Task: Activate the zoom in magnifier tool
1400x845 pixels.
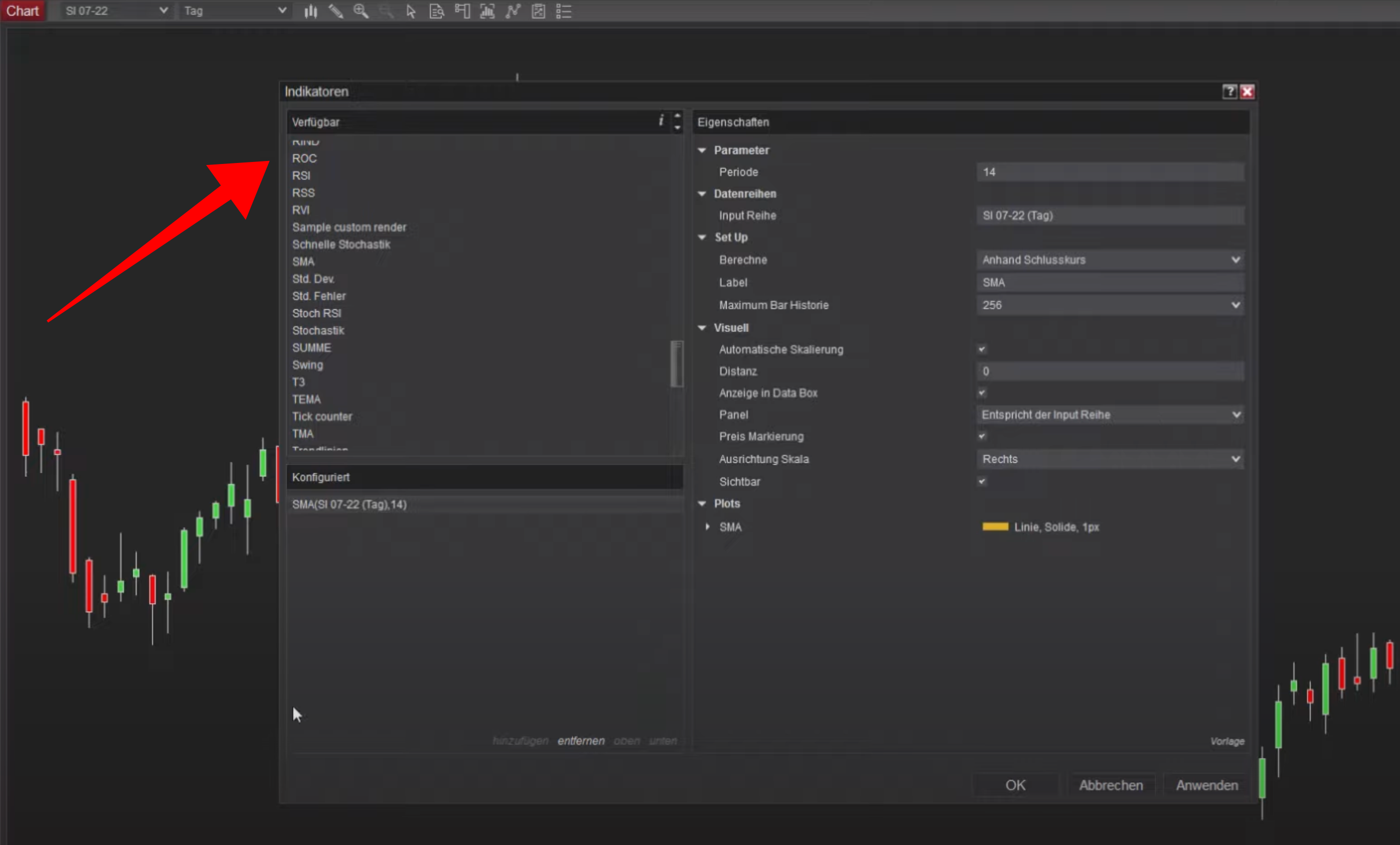Action: point(361,11)
